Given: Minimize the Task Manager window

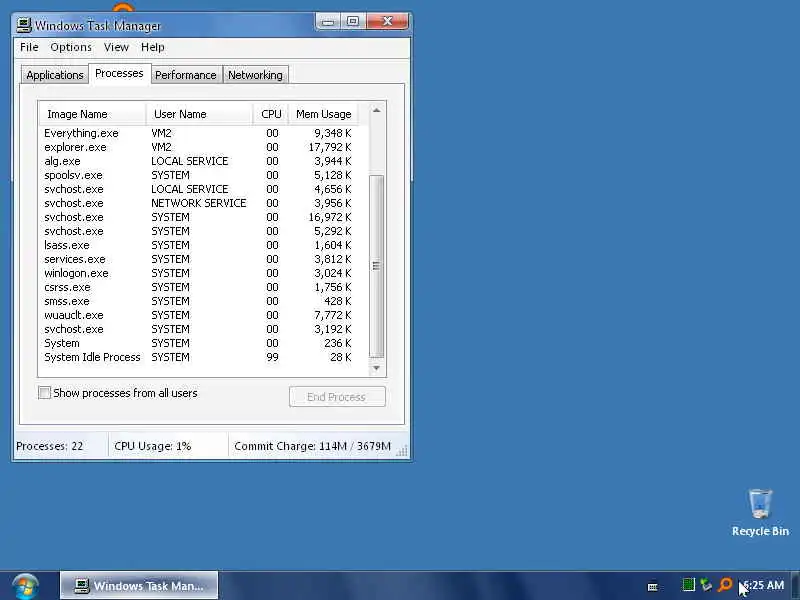Looking at the screenshot, I should tap(328, 22).
